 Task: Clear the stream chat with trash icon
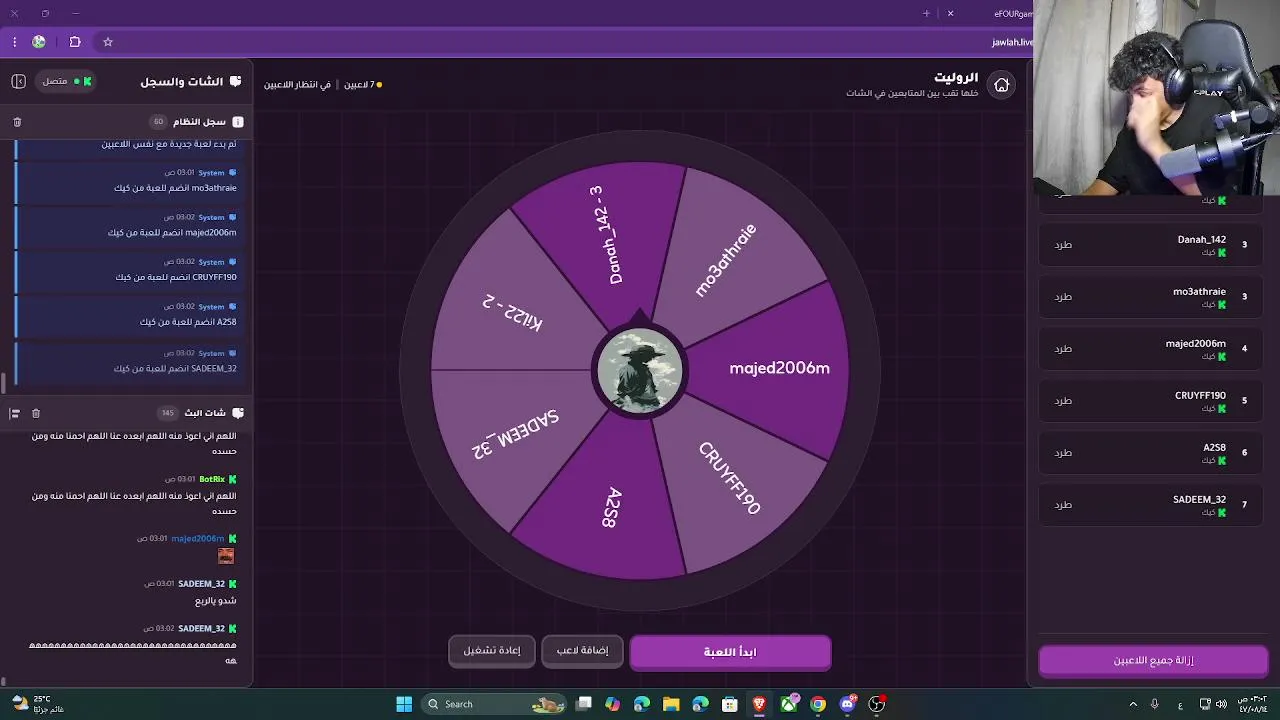click(x=36, y=413)
